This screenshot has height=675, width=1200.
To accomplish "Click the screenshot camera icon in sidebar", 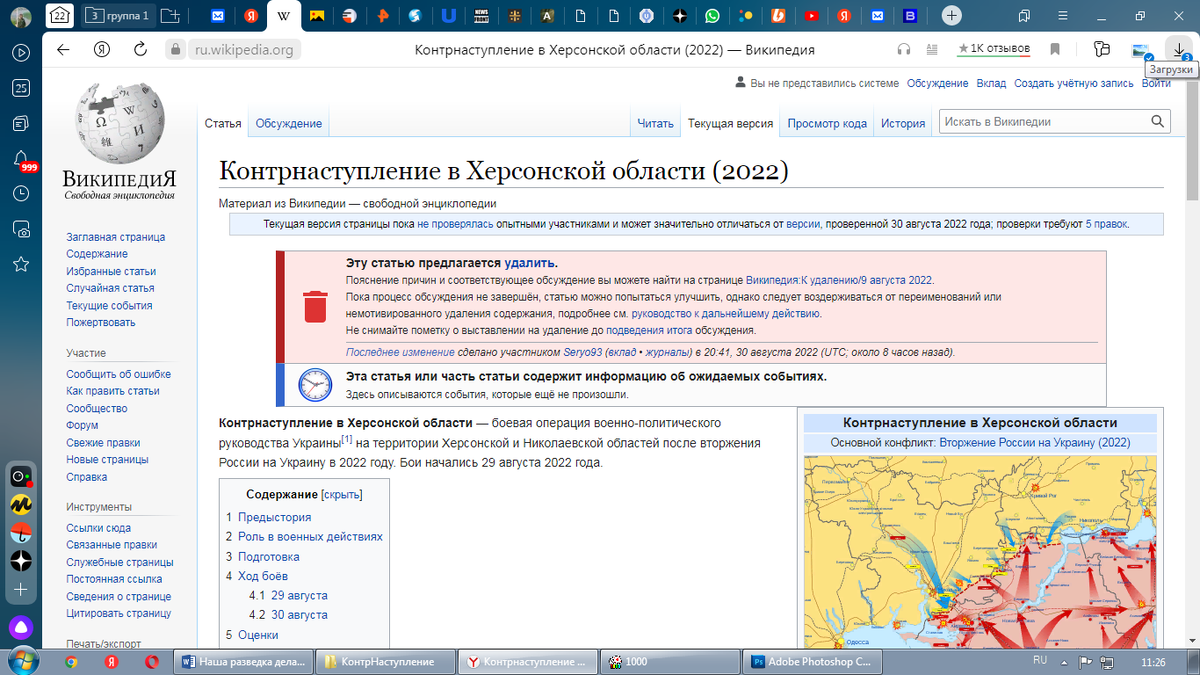I will 21,228.
